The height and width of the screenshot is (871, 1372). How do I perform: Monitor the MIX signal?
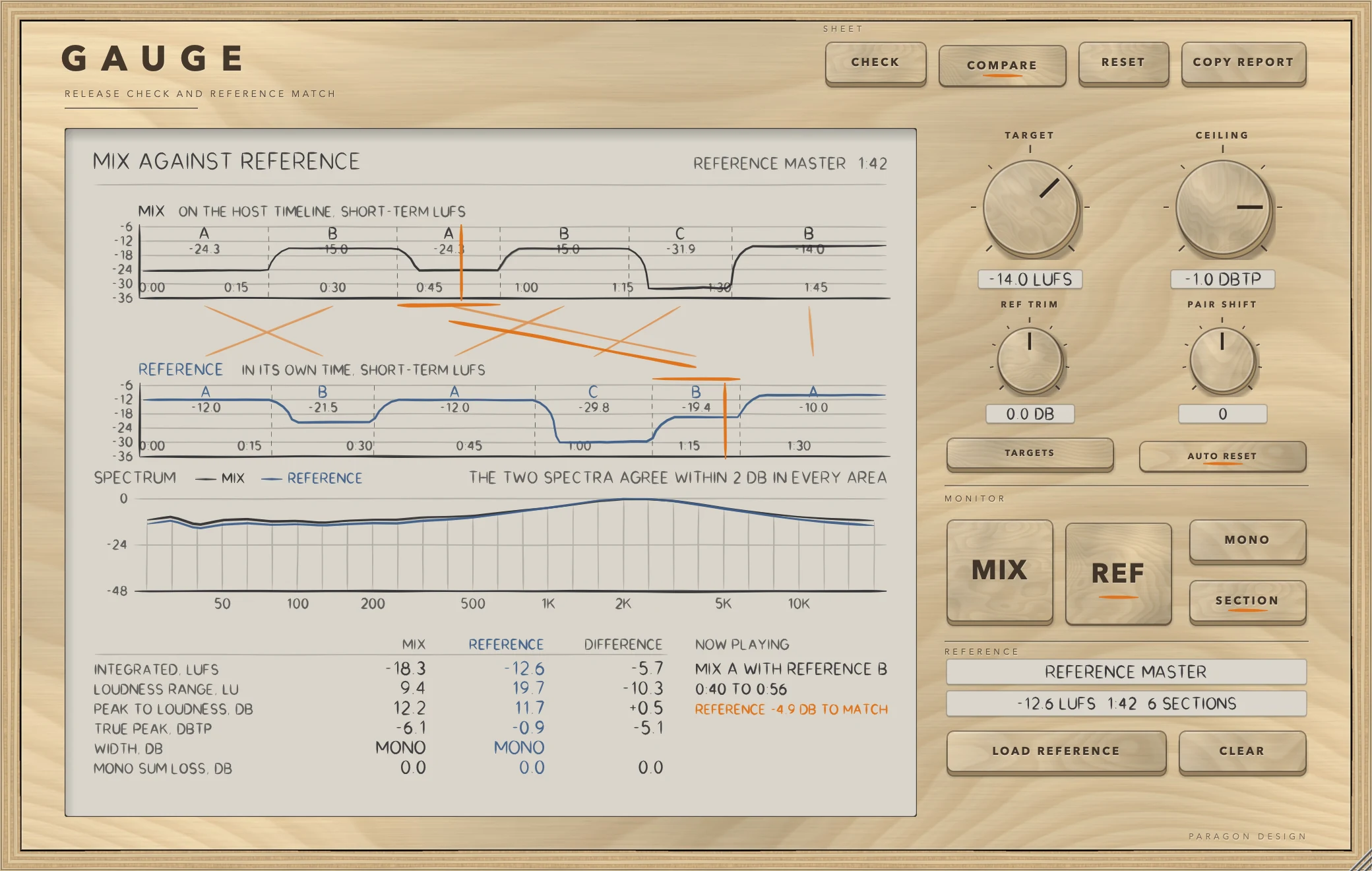(1000, 571)
